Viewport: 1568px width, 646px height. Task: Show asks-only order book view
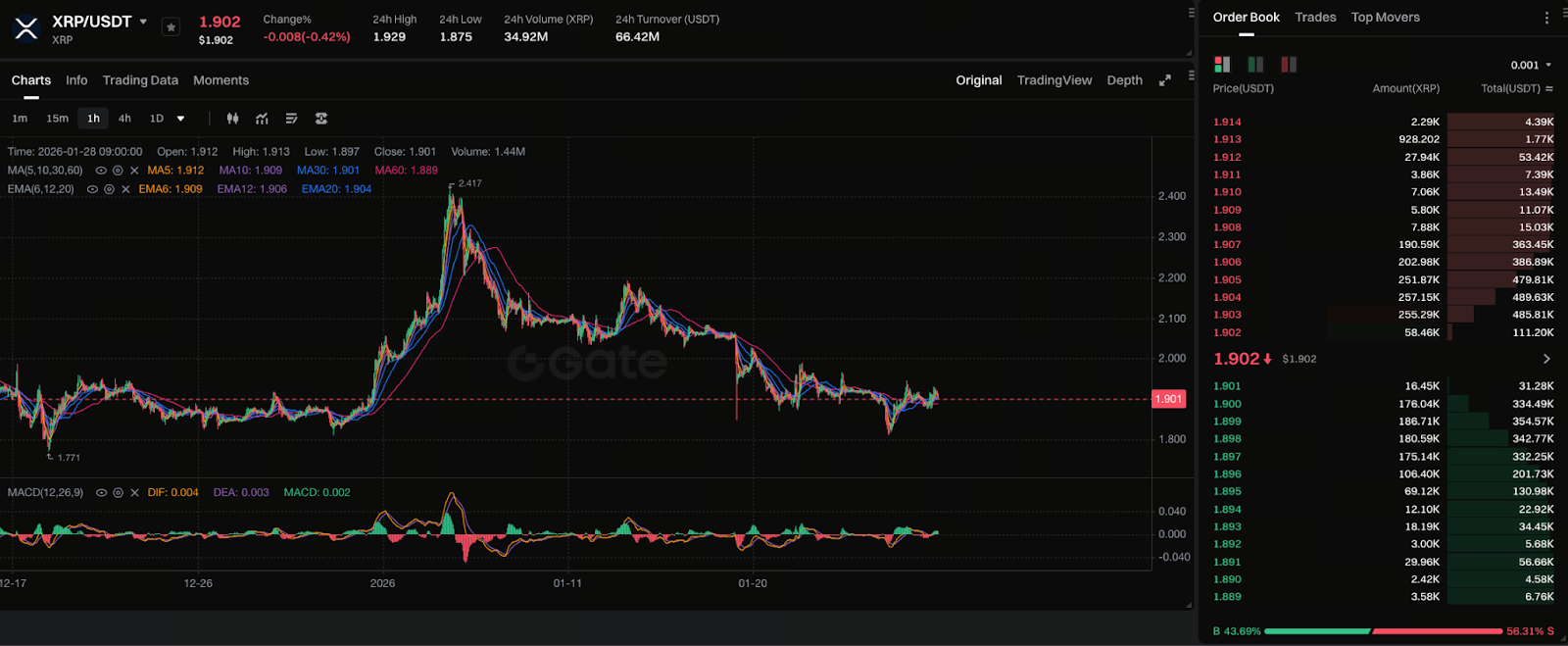[1289, 65]
